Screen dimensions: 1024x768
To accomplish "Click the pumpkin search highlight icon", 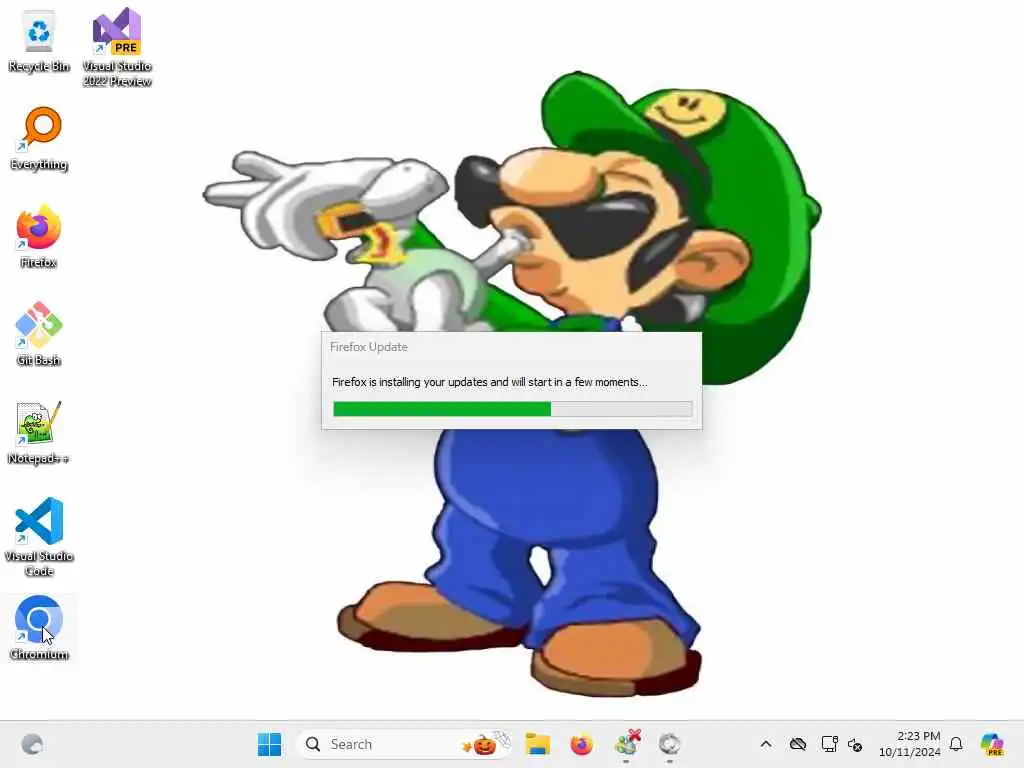I will coord(485,744).
